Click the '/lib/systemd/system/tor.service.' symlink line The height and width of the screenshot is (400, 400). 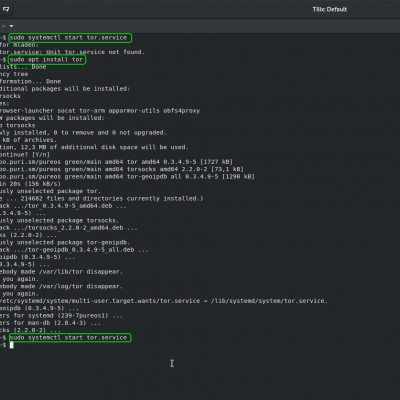[x=164, y=301]
